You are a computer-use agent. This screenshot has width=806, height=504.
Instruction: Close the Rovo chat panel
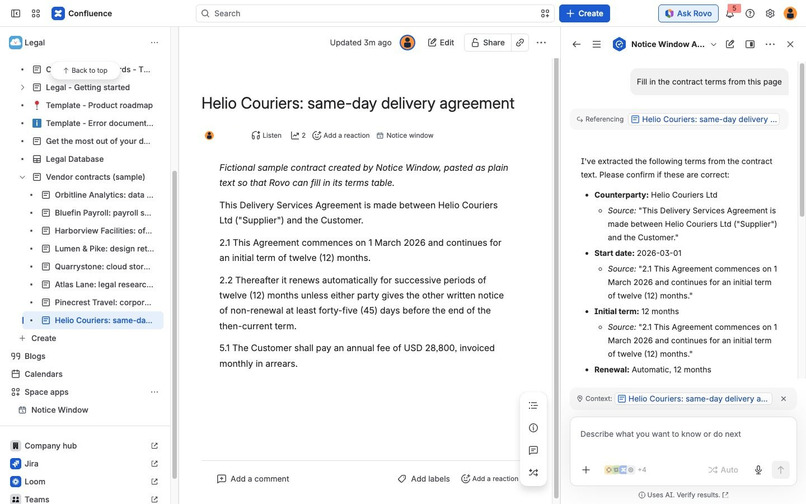click(x=790, y=44)
